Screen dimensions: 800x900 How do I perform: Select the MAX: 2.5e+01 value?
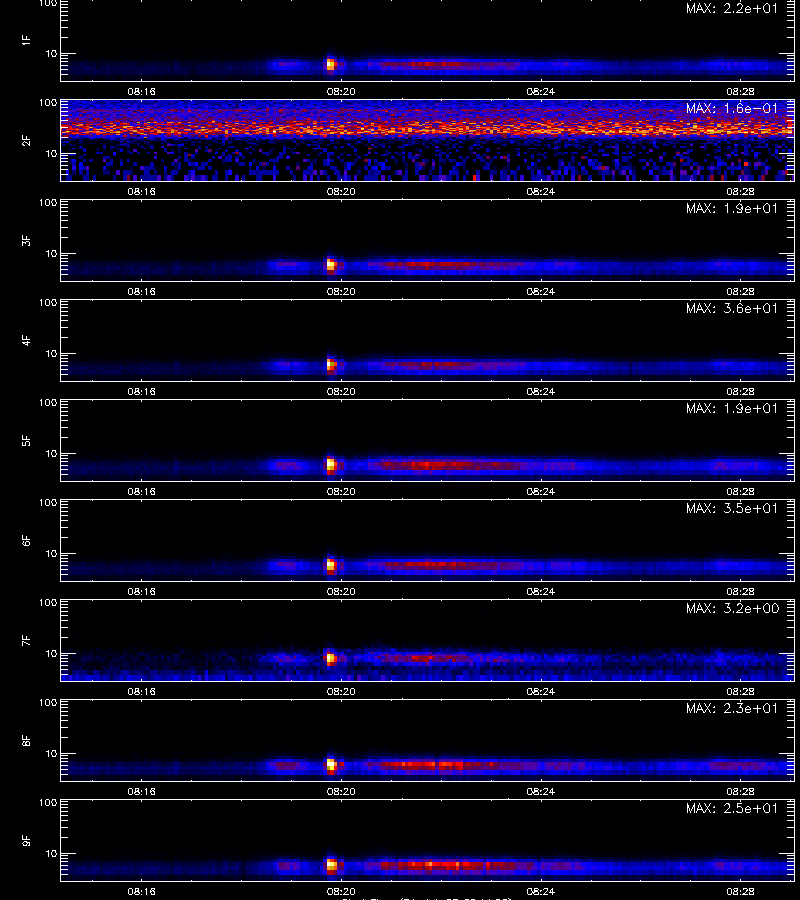[x=732, y=808]
